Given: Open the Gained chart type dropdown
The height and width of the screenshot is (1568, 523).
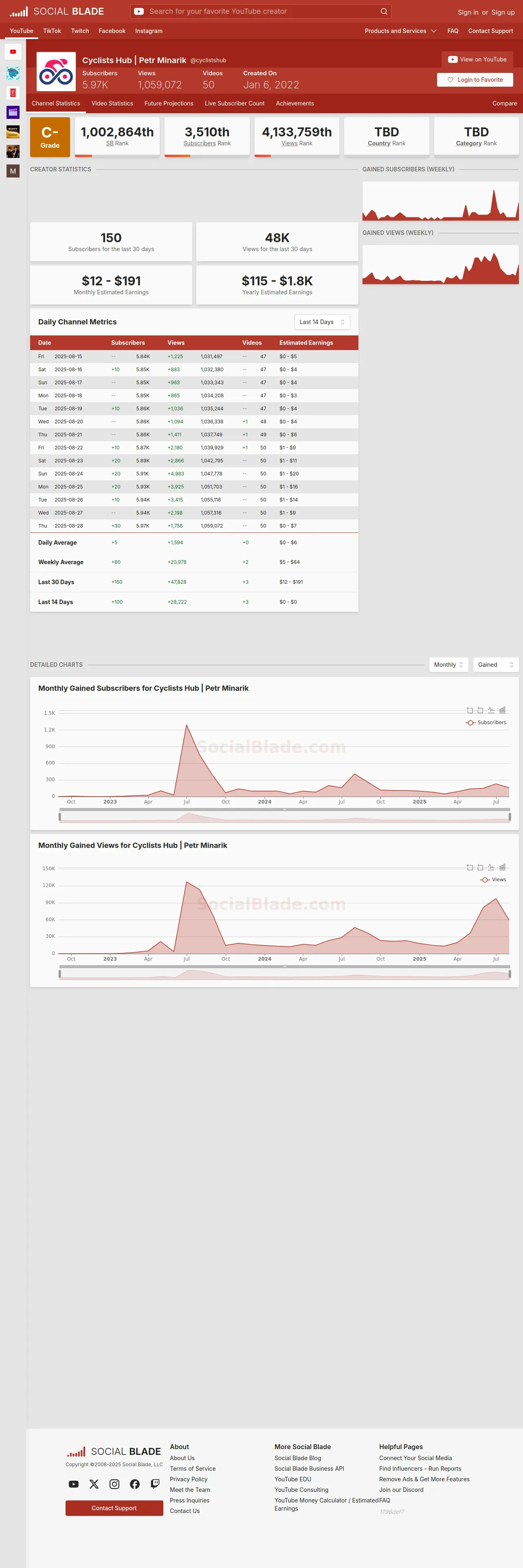Looking at the screenshot, I should [496, 665].
